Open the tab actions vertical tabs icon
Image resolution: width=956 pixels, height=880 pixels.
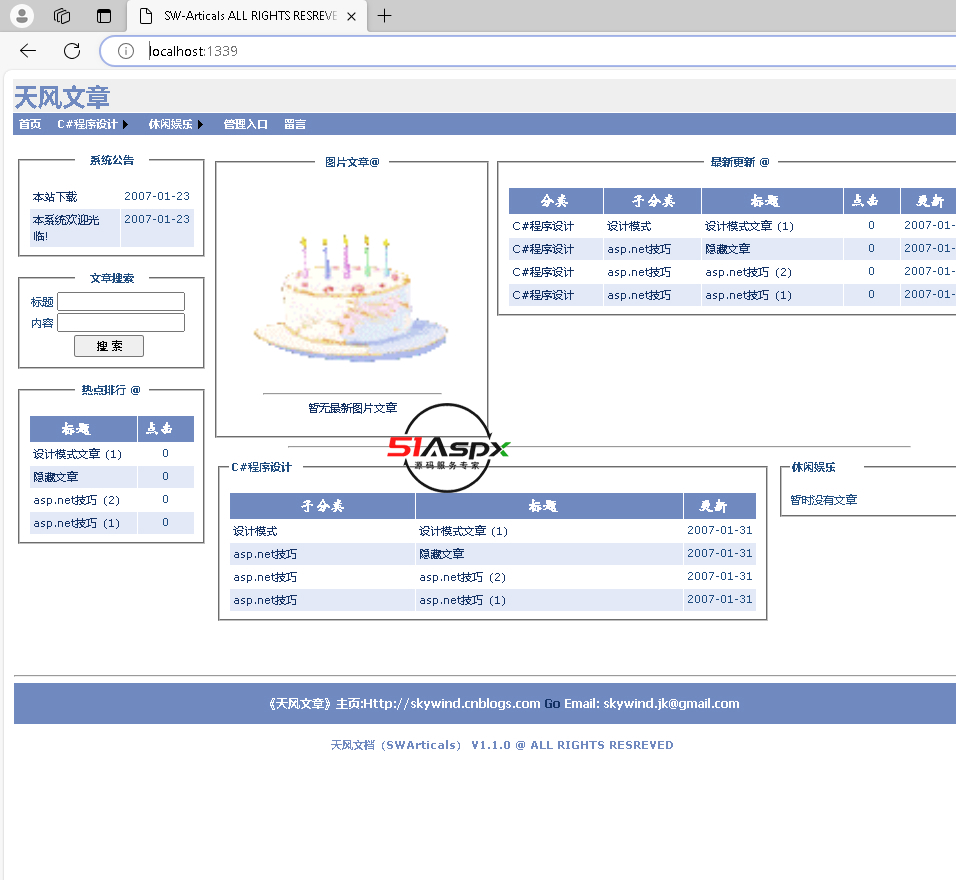104,16
